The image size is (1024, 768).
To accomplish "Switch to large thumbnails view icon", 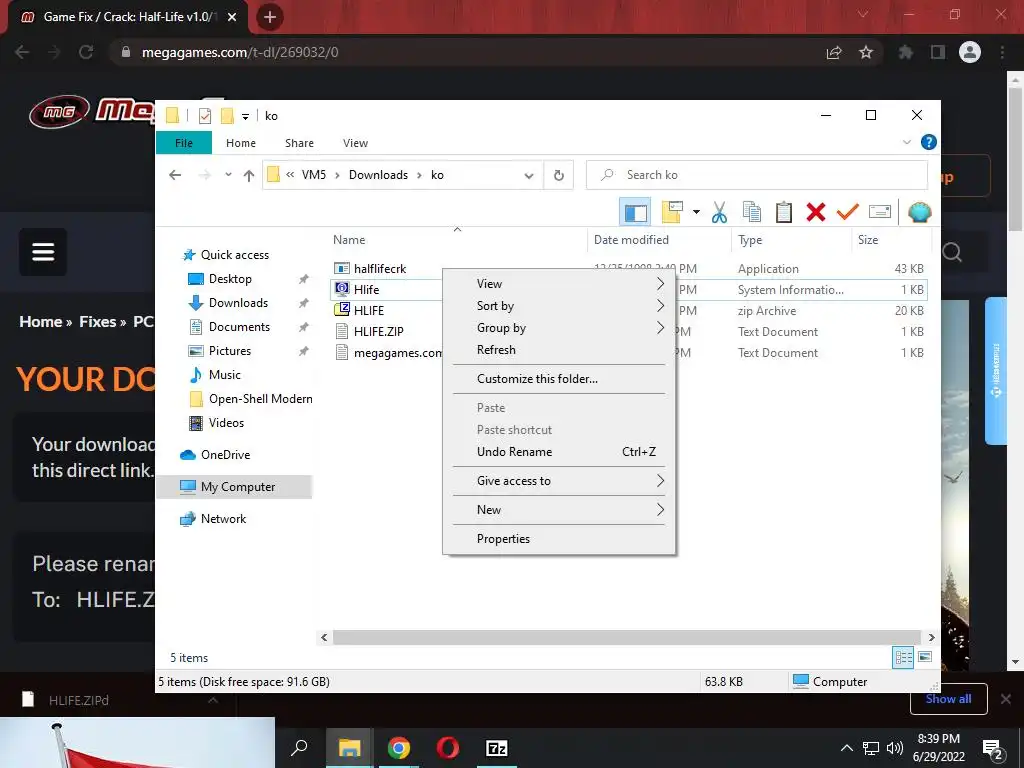I will point(925,657).
